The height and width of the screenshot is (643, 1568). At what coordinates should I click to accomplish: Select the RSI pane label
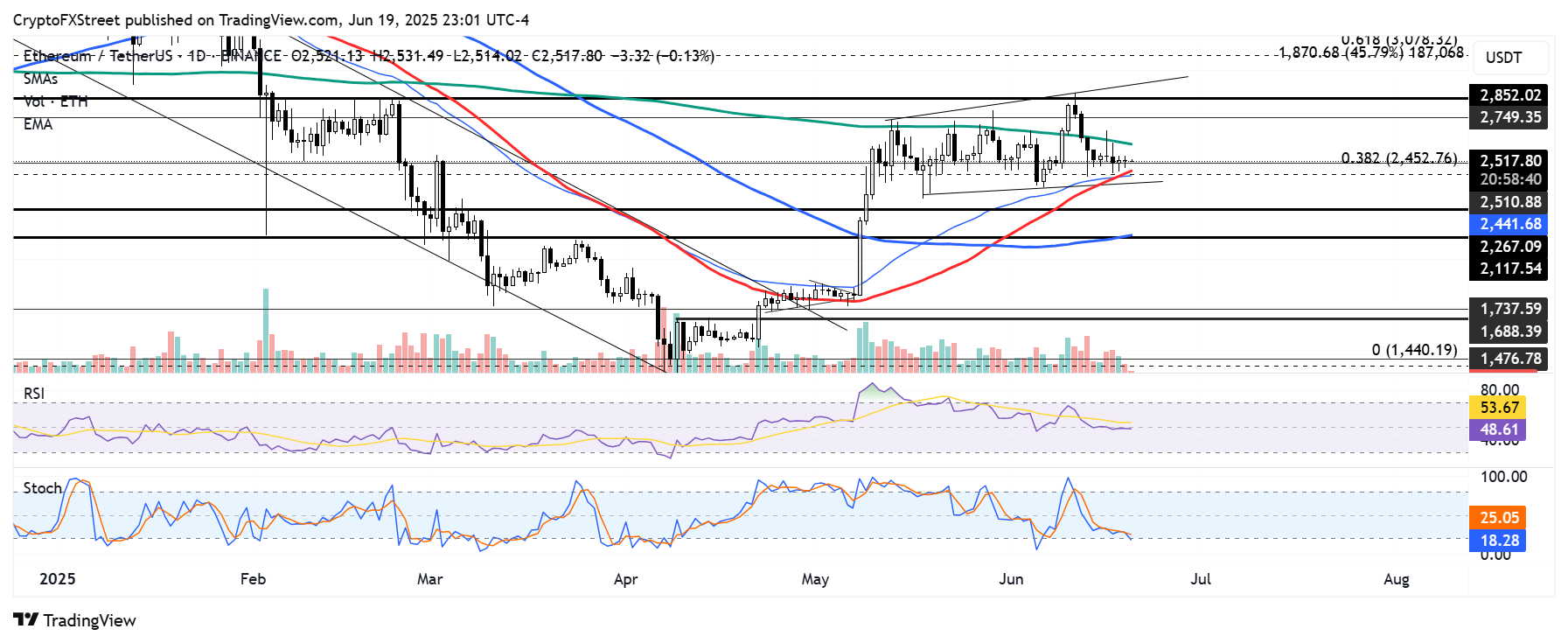[x=34, y=394]
